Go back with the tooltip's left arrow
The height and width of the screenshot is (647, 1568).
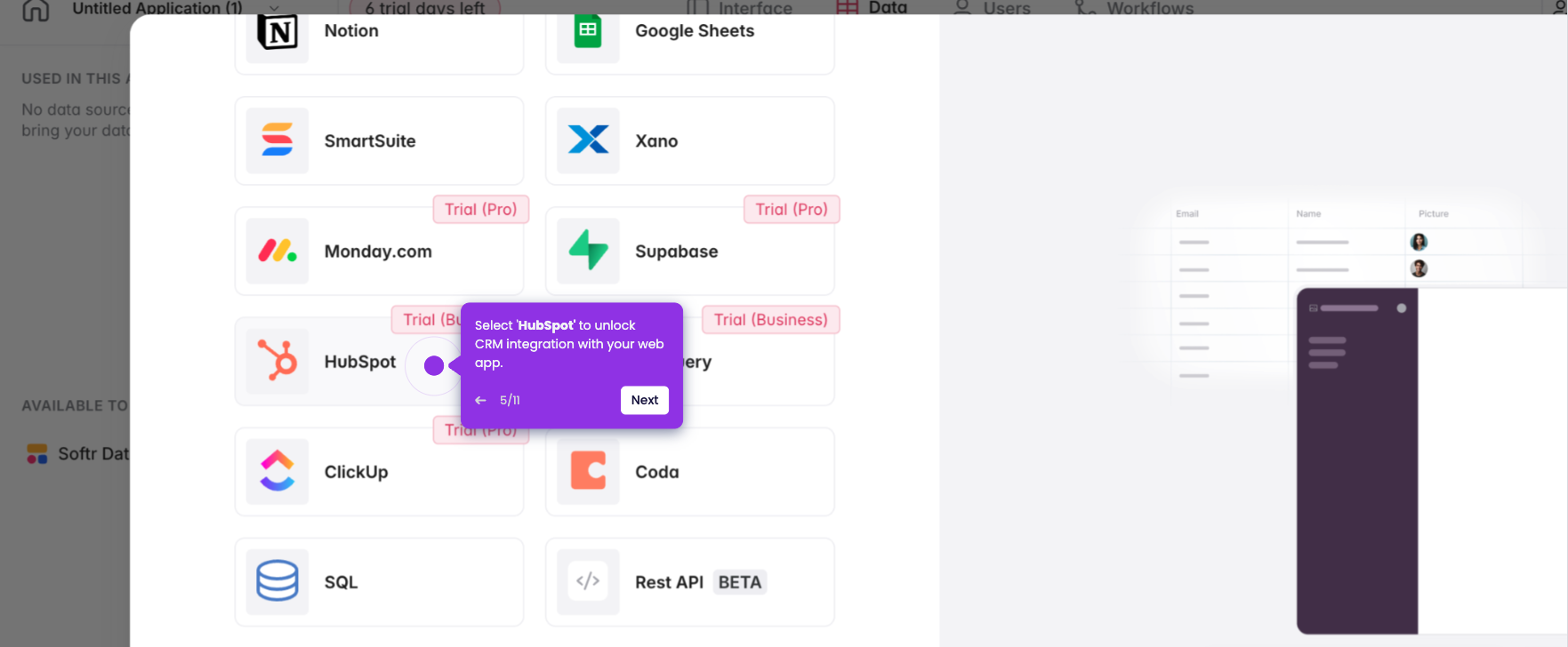click(481, 401)
